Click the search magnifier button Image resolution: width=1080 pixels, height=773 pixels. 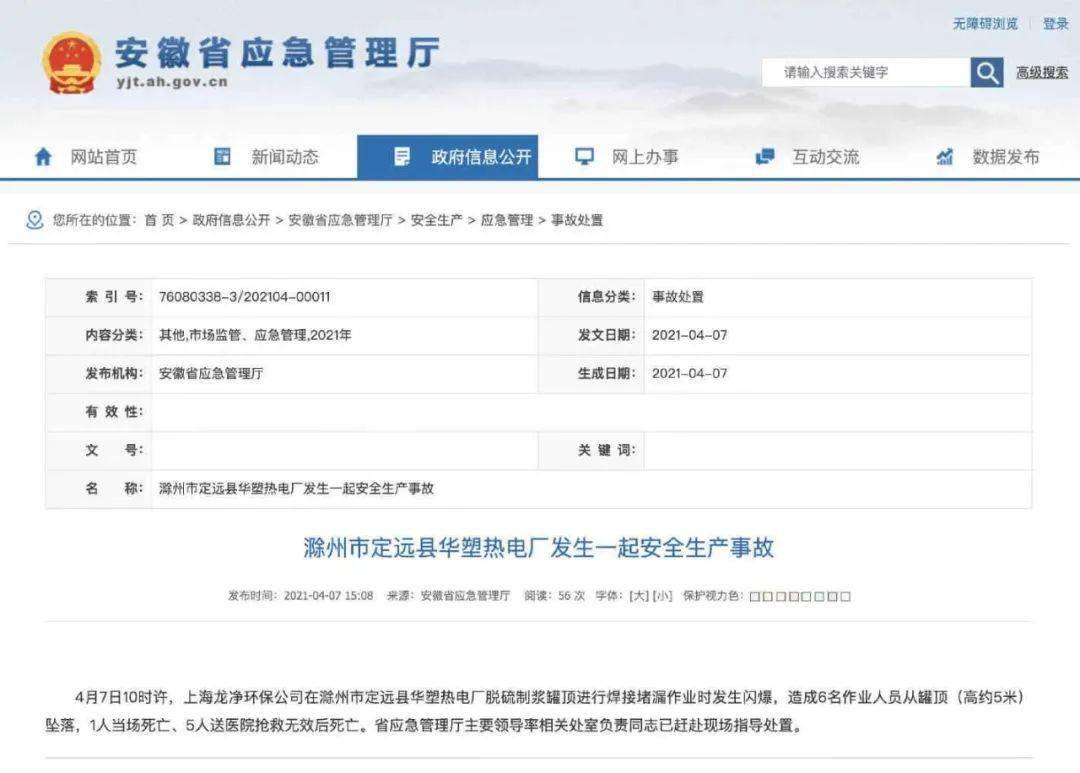click(x=986, y=72)
